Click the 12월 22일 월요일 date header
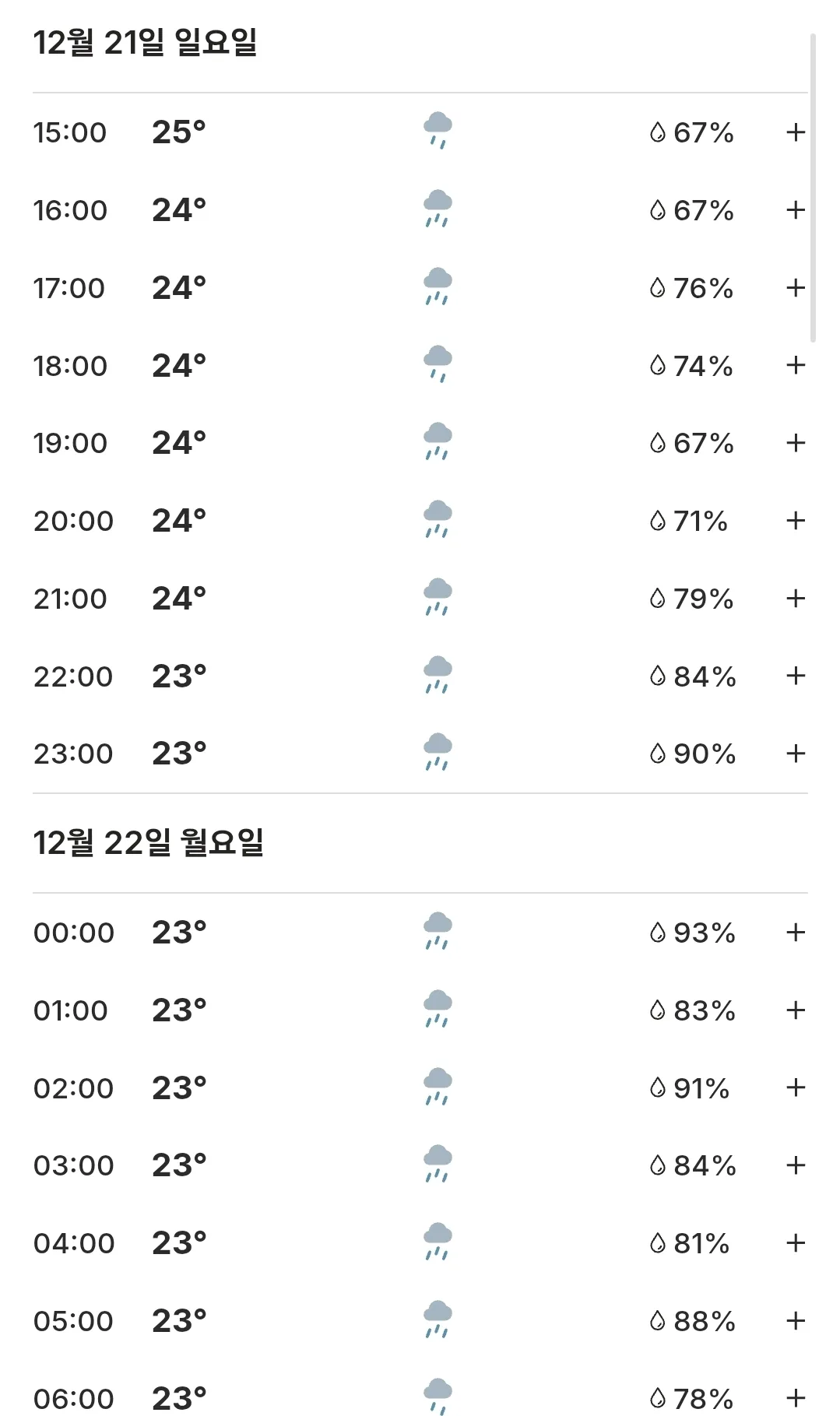The image size is (840, 1416). (x=149, y=843)
